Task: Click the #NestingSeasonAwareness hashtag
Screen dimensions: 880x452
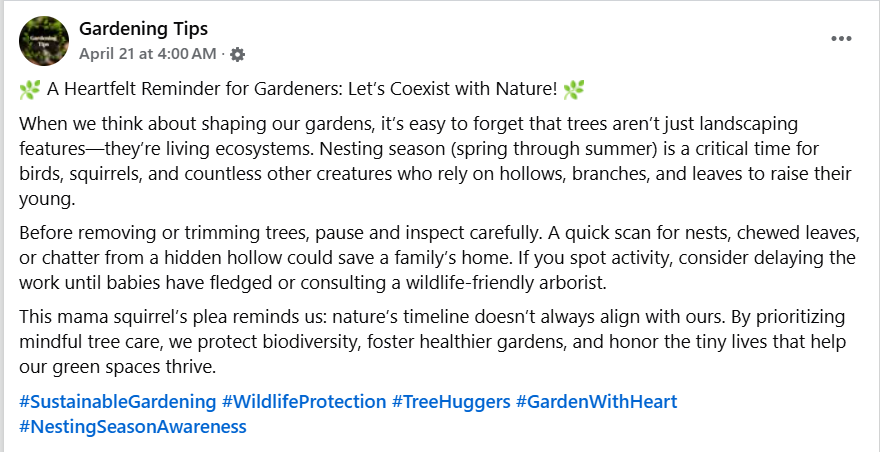Action: [x=132, y=427]
